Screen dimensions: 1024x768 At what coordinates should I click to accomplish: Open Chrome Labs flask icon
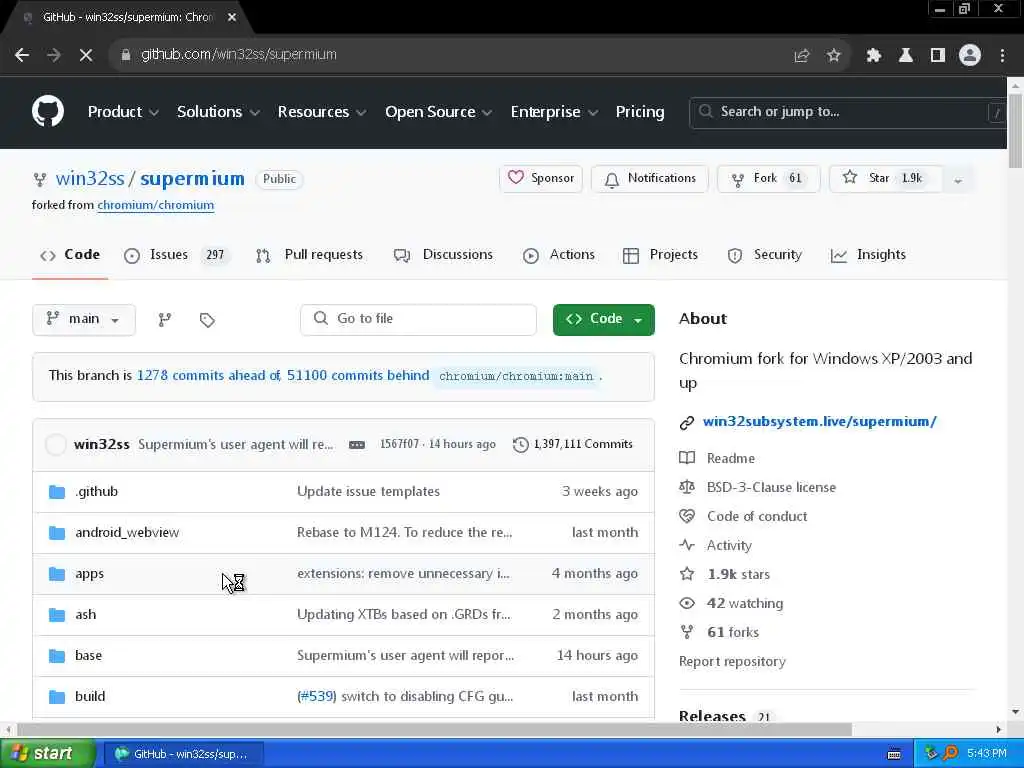click(x=905, y=56)
